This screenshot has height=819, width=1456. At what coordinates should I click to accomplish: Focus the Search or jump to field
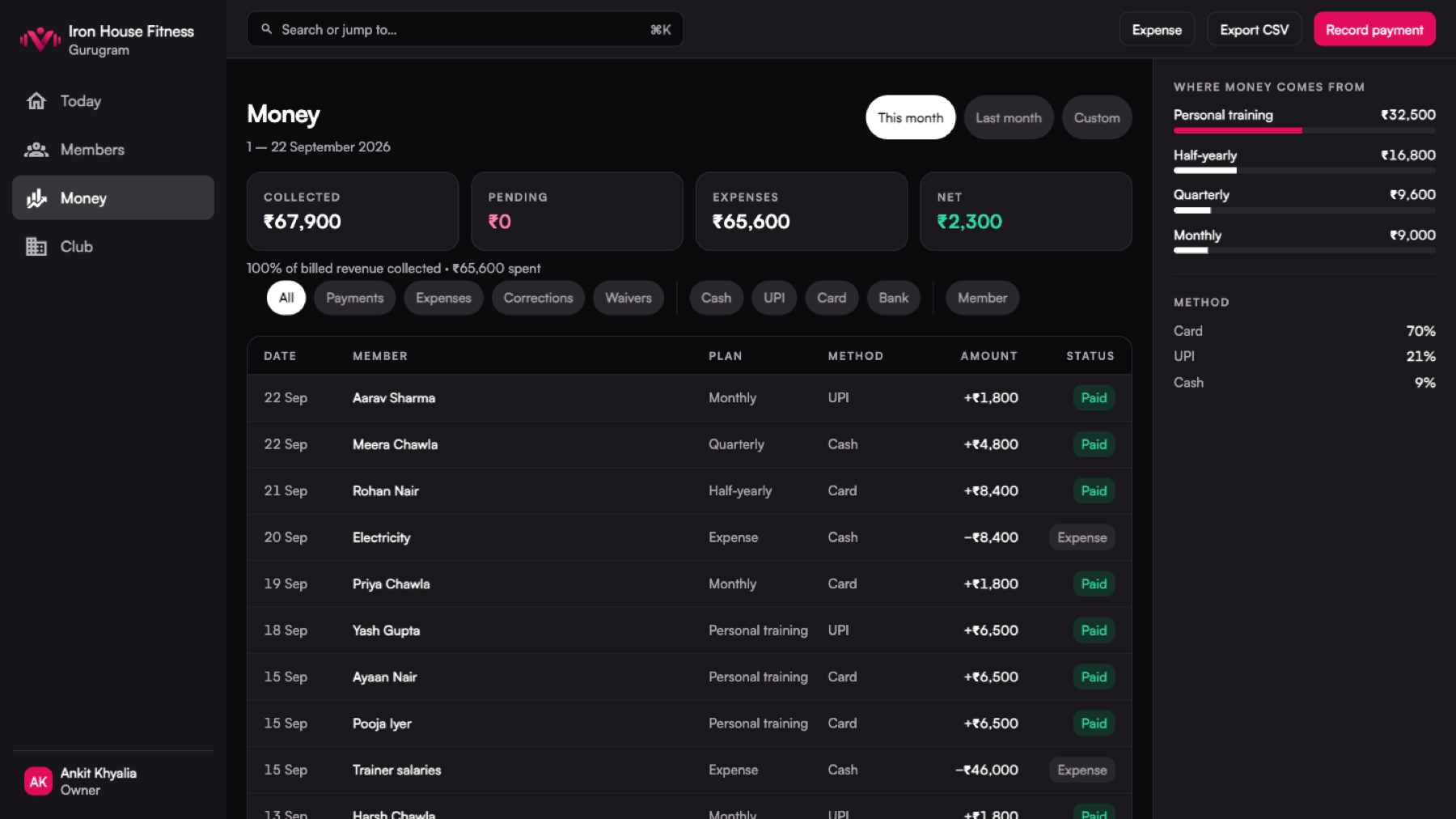click(465, 30)
